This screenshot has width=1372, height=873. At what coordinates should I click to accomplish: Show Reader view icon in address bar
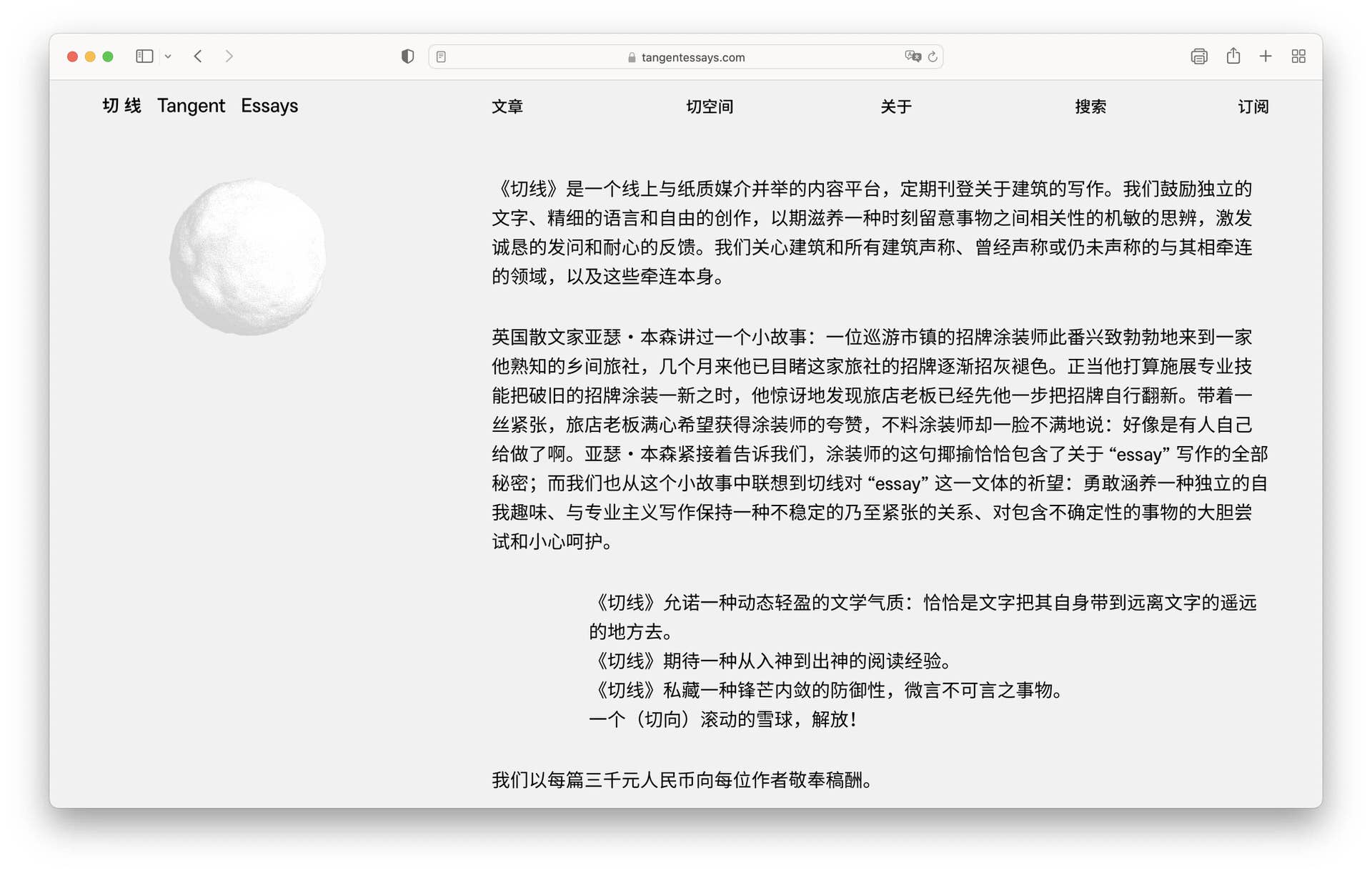click(442, 56)
